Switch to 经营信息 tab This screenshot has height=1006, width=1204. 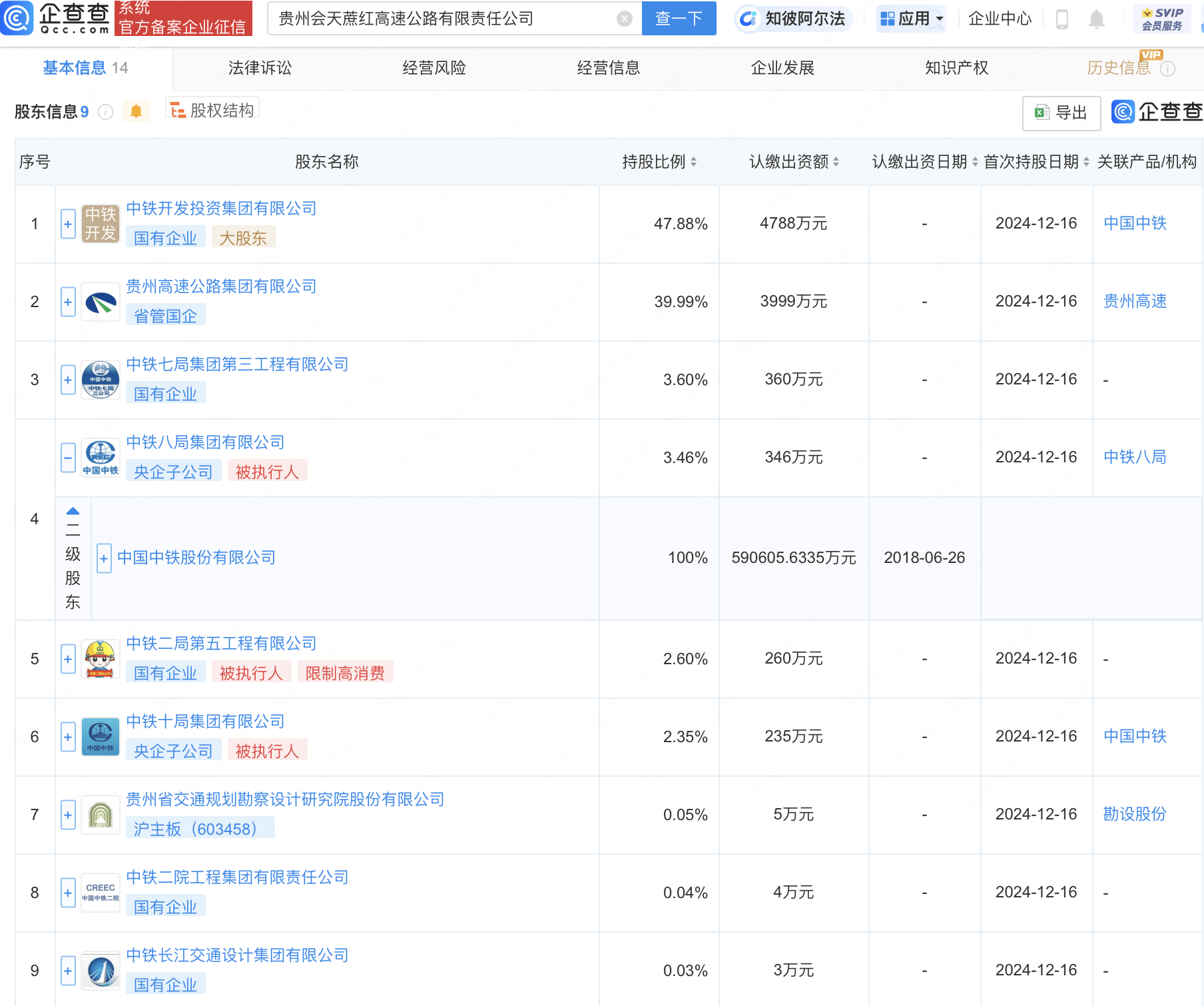[x=608, y=68]
